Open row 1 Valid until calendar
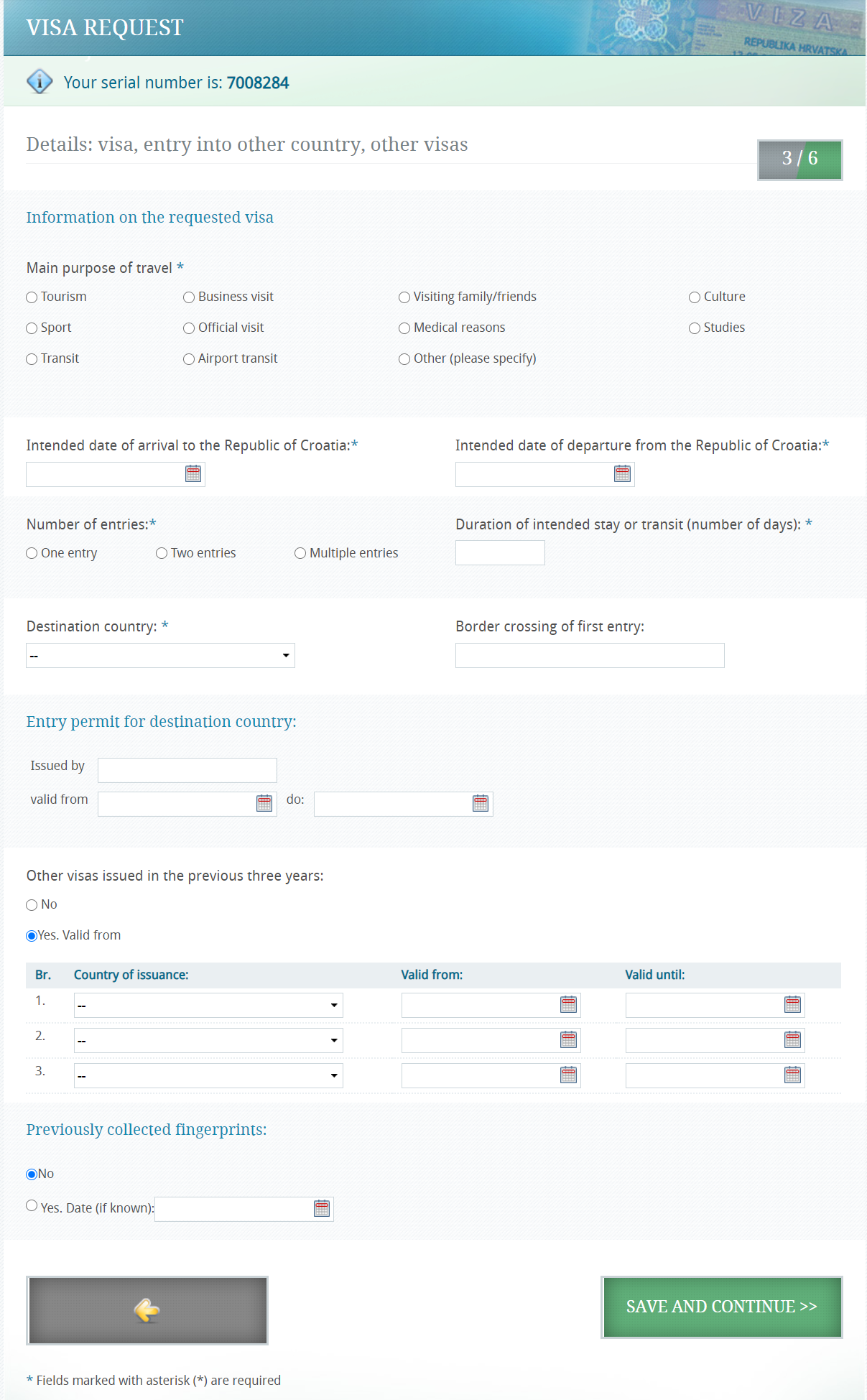 click(792, 1005)
